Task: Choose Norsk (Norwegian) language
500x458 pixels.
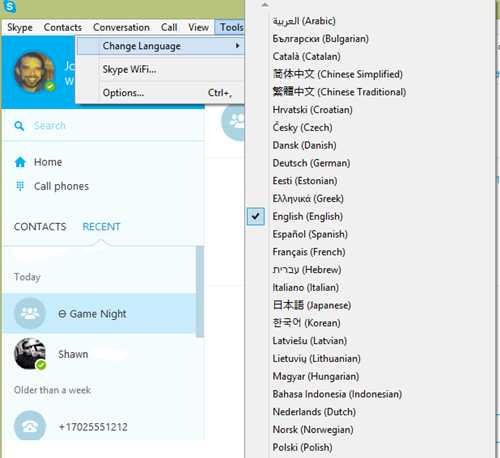Action: [x=313, y=430]
